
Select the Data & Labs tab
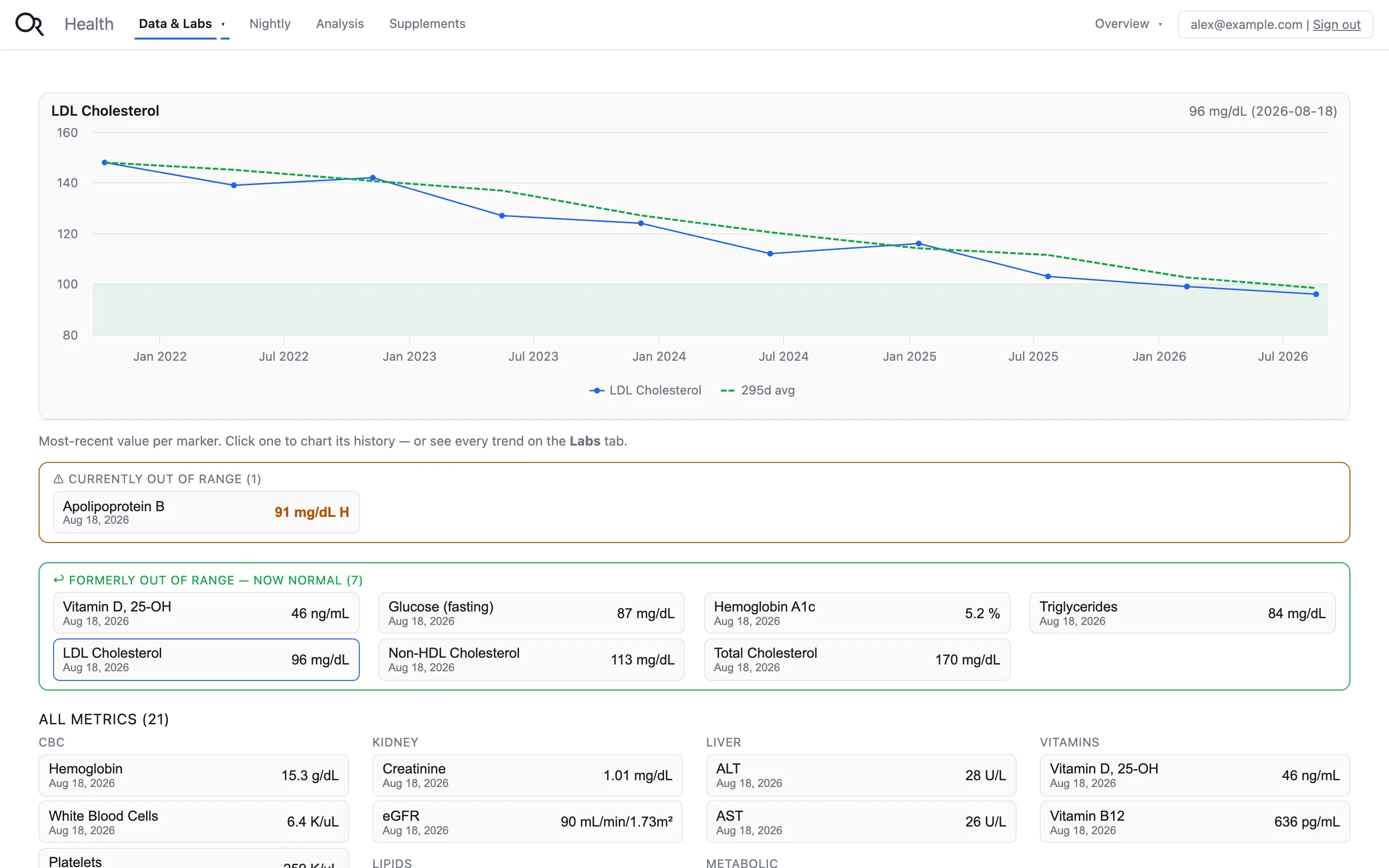click(175, 24)
